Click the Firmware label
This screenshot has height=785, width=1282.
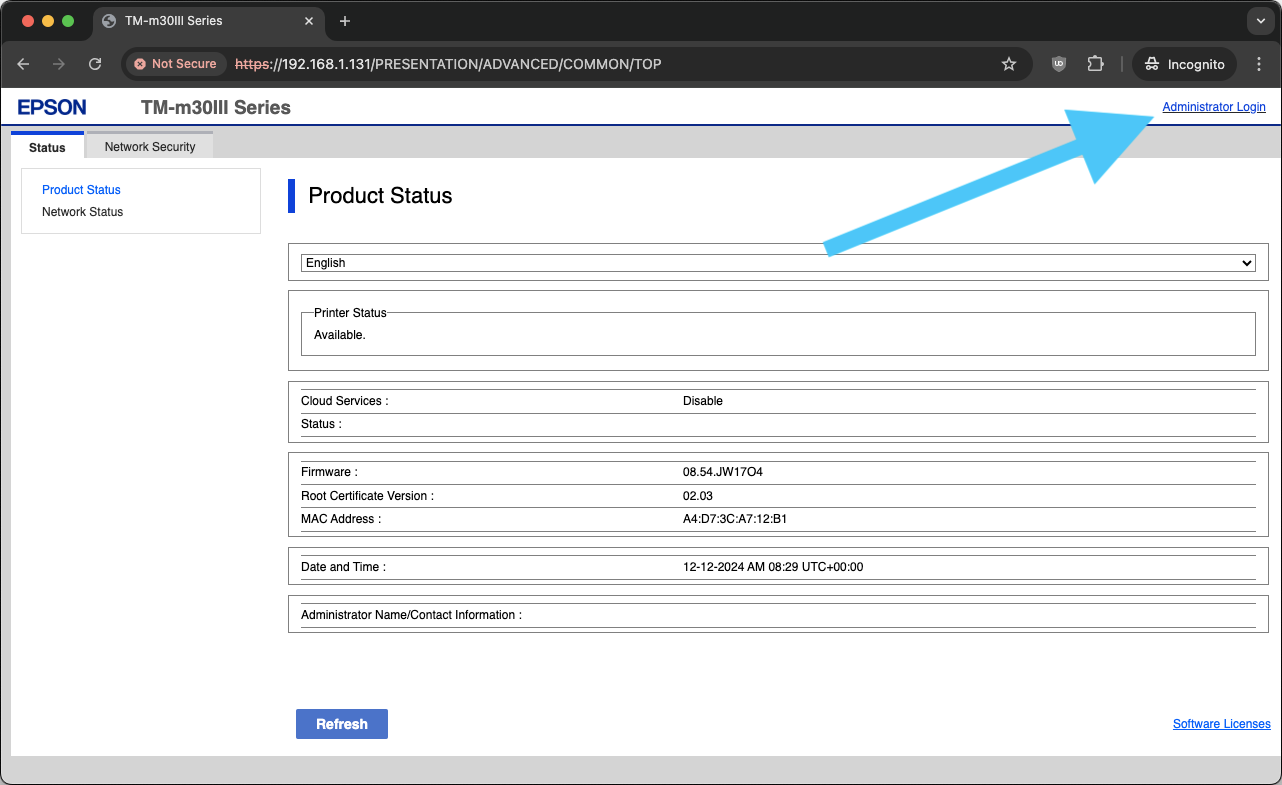tap(329, 472)
